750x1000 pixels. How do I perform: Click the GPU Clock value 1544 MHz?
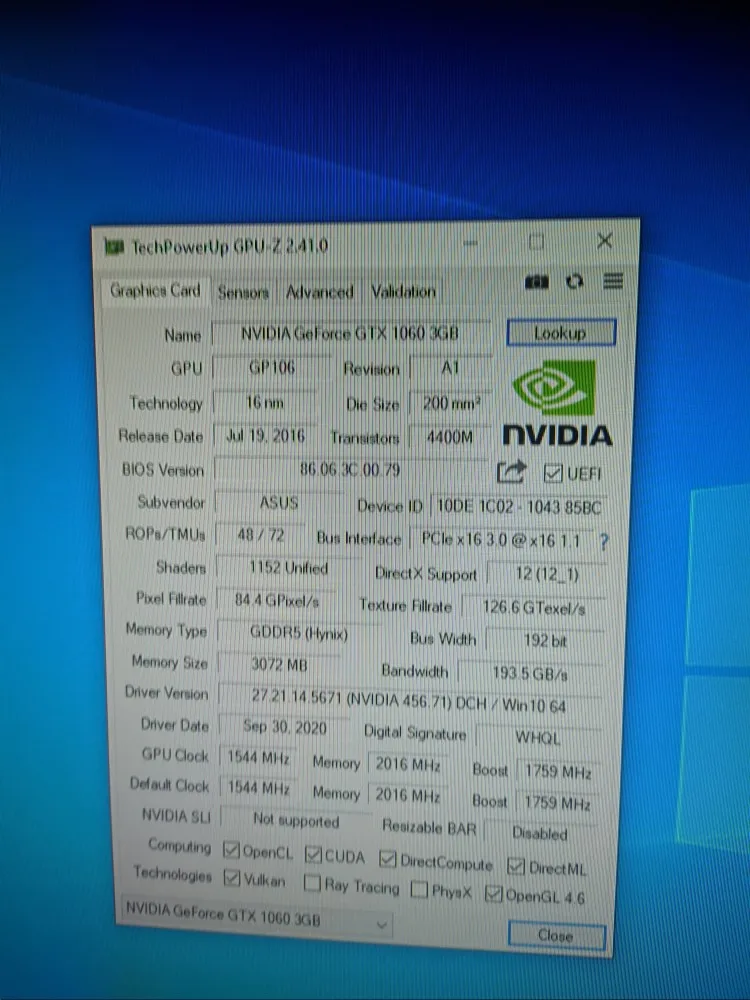tap(258, 758)
